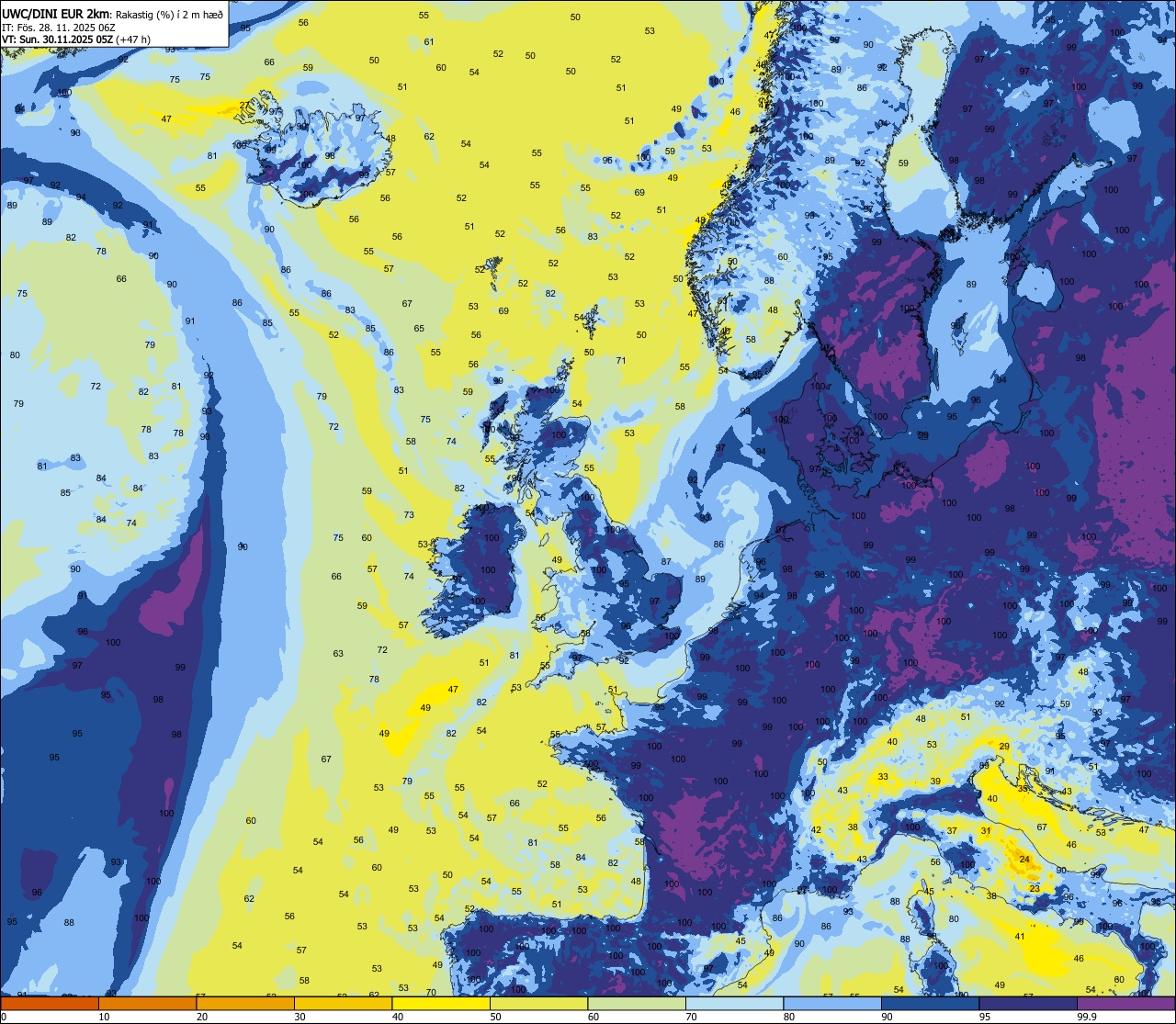
Task: Select the medium blue 90–95 legend segment
Action: (x=931, y=1004)
